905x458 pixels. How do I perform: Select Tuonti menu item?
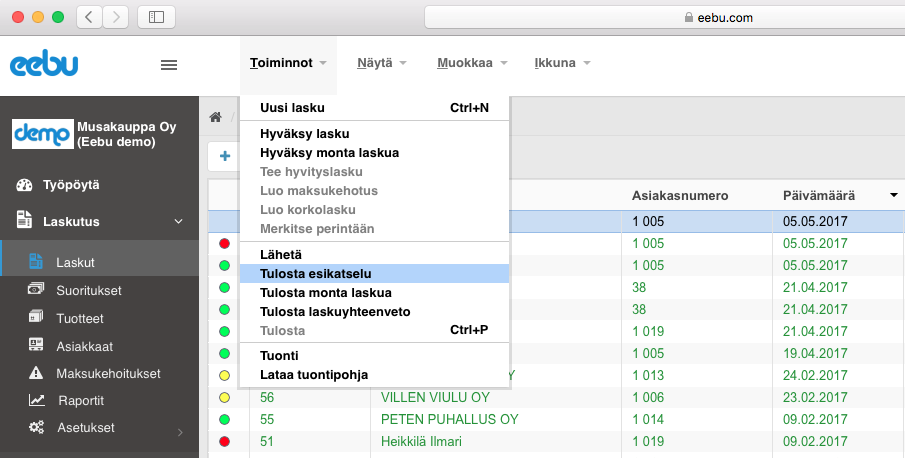375,356
